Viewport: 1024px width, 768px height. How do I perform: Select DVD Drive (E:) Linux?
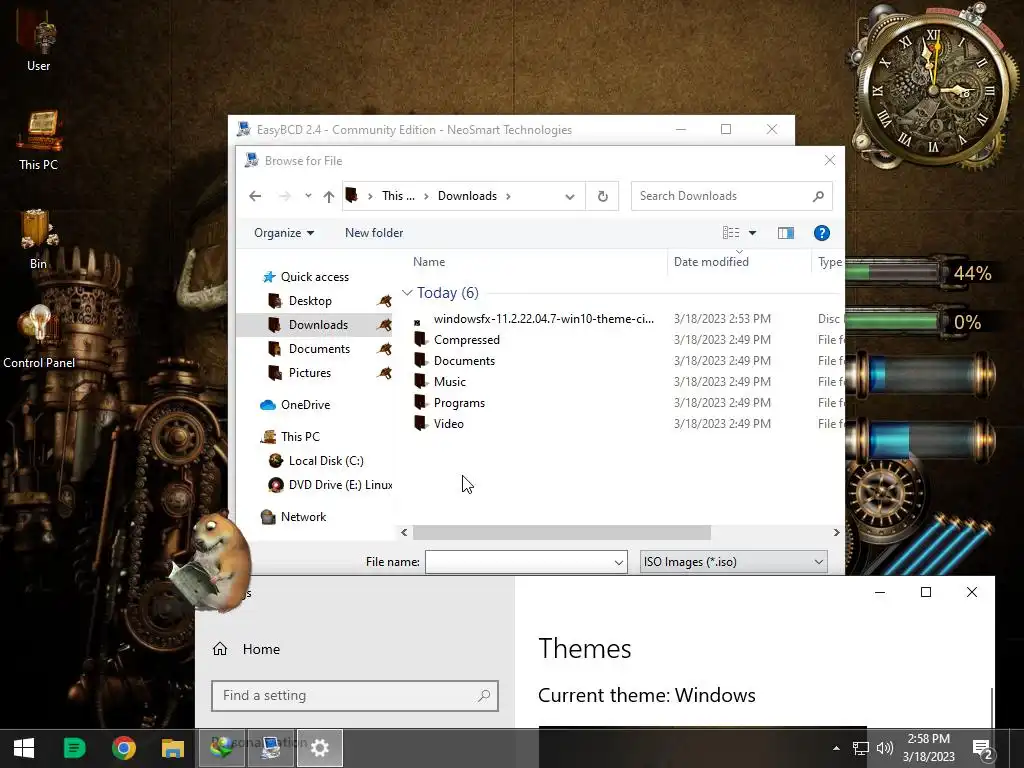(x=340, y=485)
